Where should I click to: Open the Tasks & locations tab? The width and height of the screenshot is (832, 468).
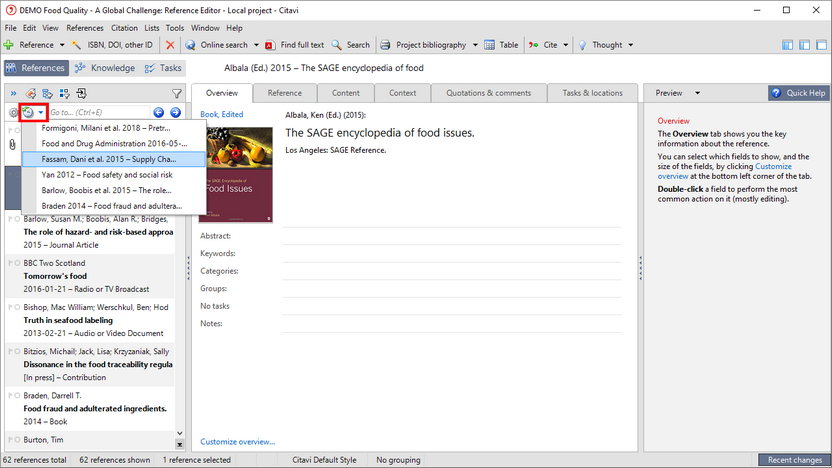593,93
